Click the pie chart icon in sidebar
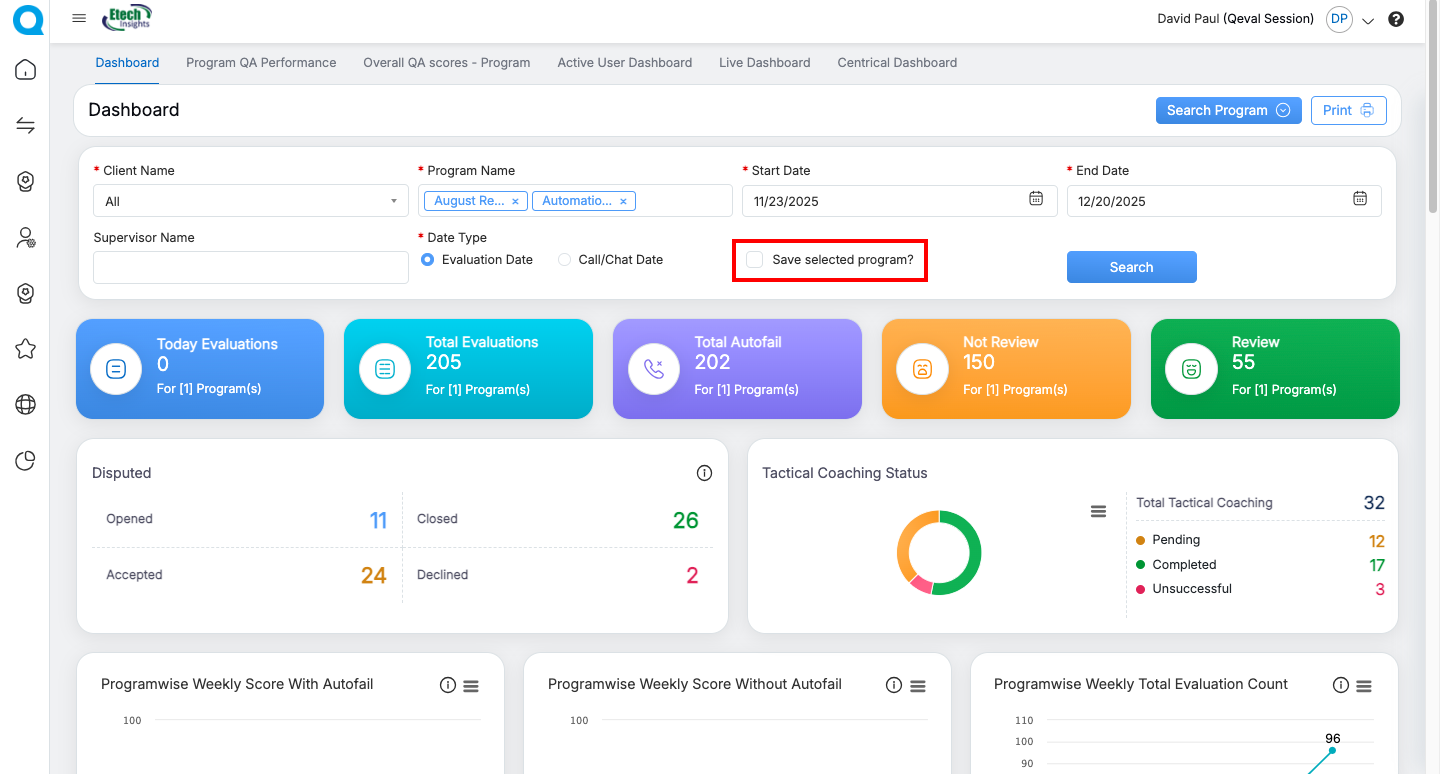 point(26,461)
